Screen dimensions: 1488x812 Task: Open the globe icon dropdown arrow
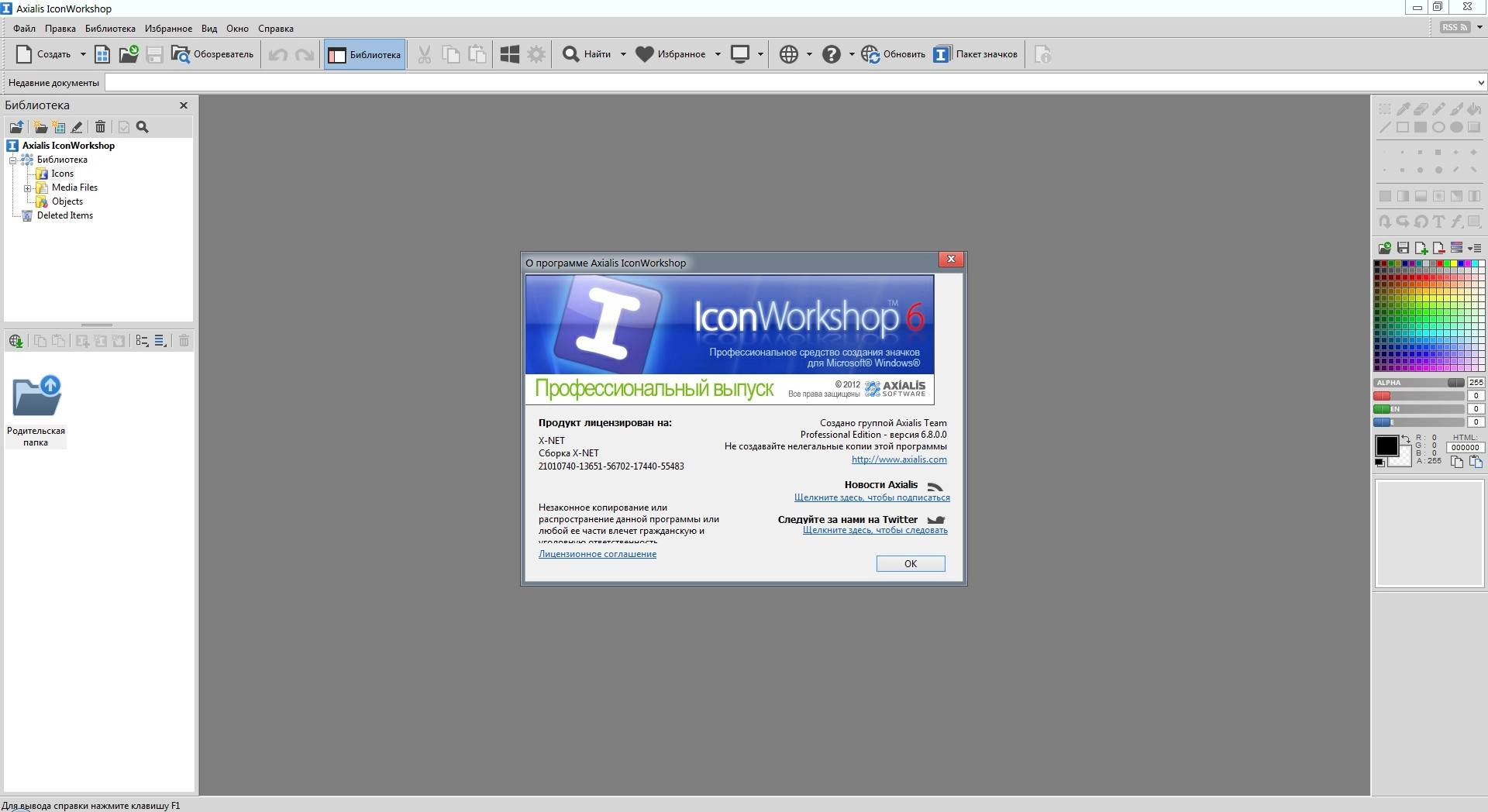tap(809, 54)
